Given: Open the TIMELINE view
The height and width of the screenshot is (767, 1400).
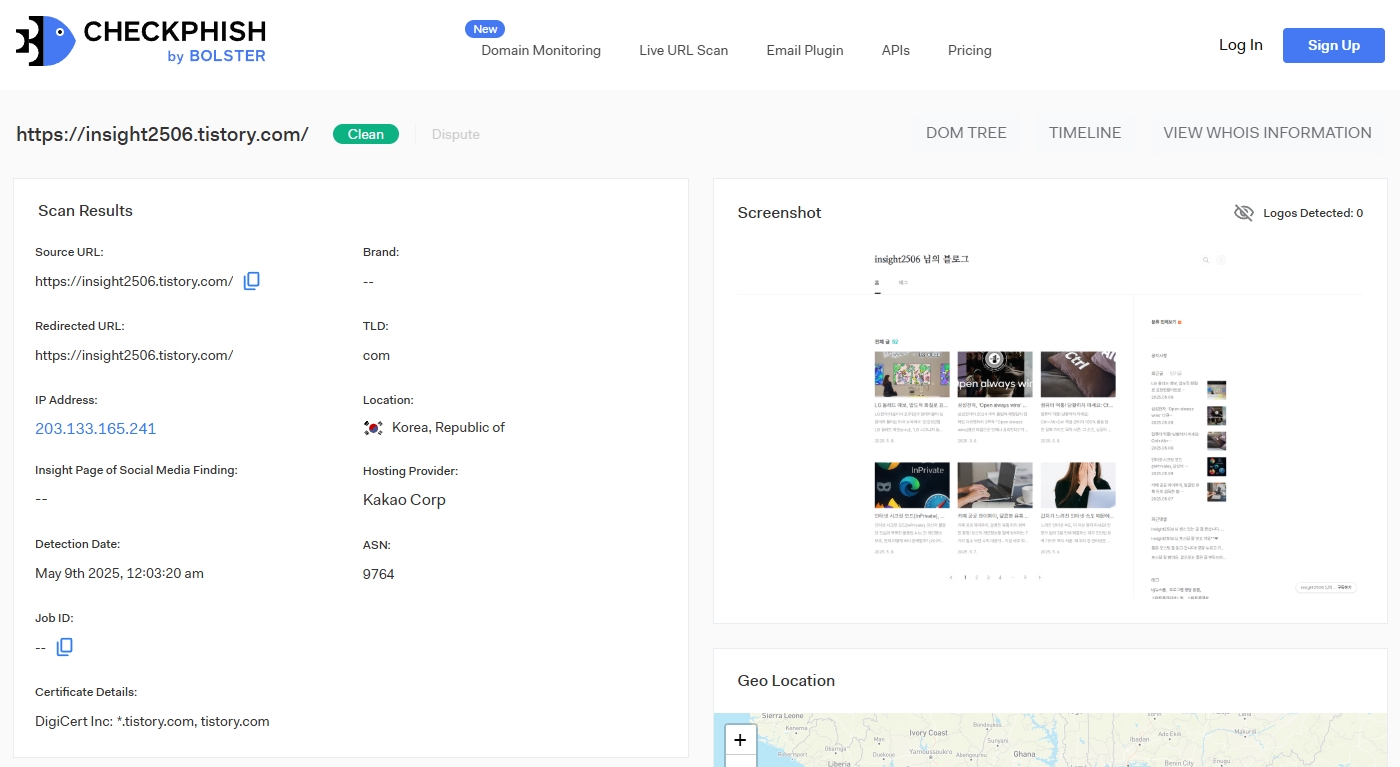Looking at the screenshot, I should tap(1085, 133).
